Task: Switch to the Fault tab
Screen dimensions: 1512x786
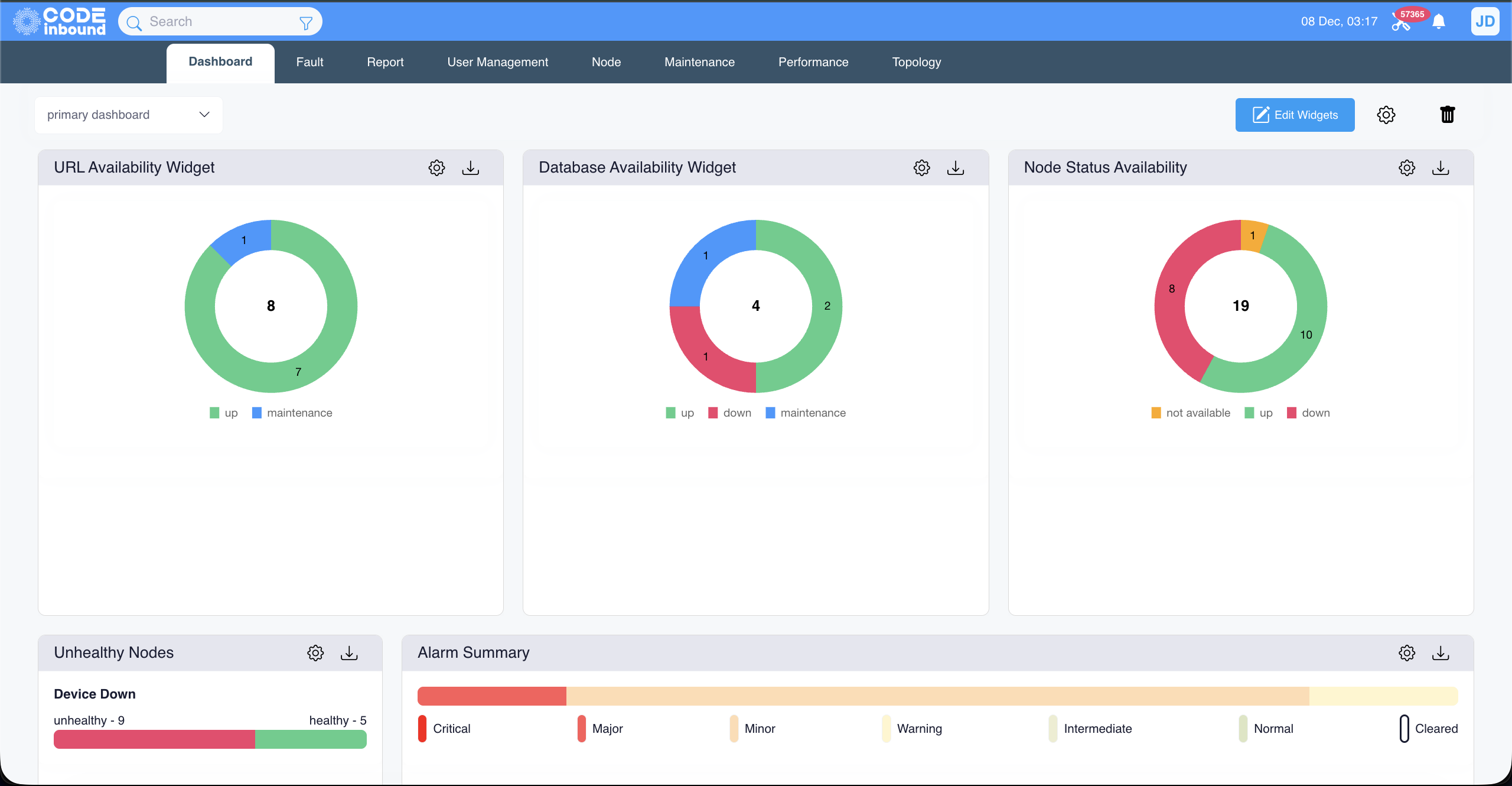Action: click(x=309, y=62)
